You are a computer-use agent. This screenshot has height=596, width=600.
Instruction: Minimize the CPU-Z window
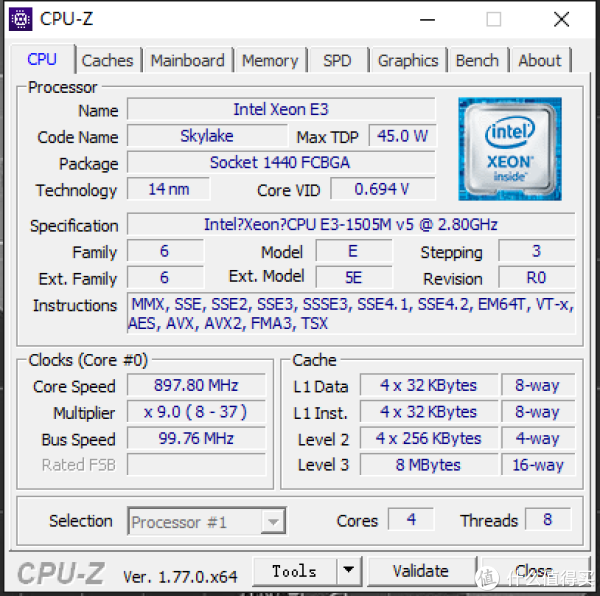tap(427, 19)
